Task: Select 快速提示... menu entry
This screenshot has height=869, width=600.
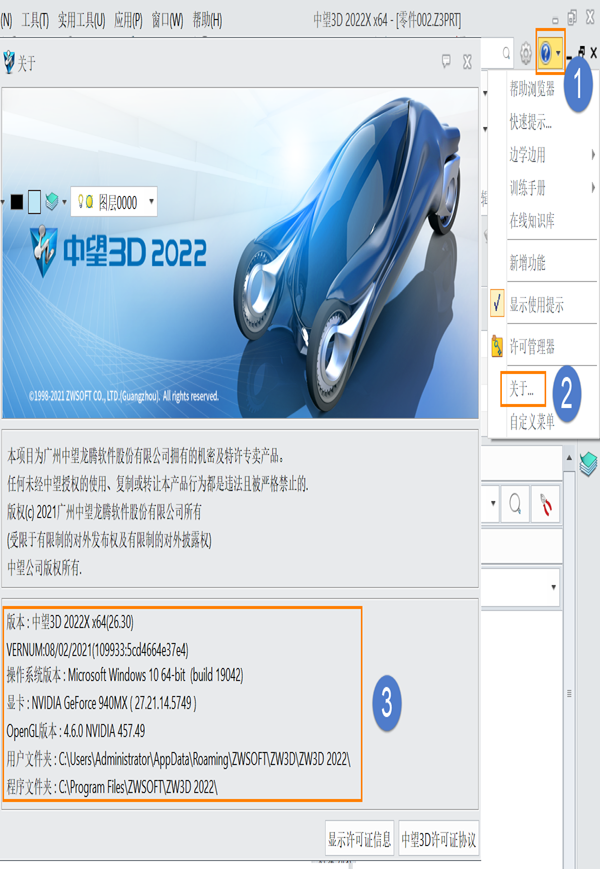Action: [530, 121]
